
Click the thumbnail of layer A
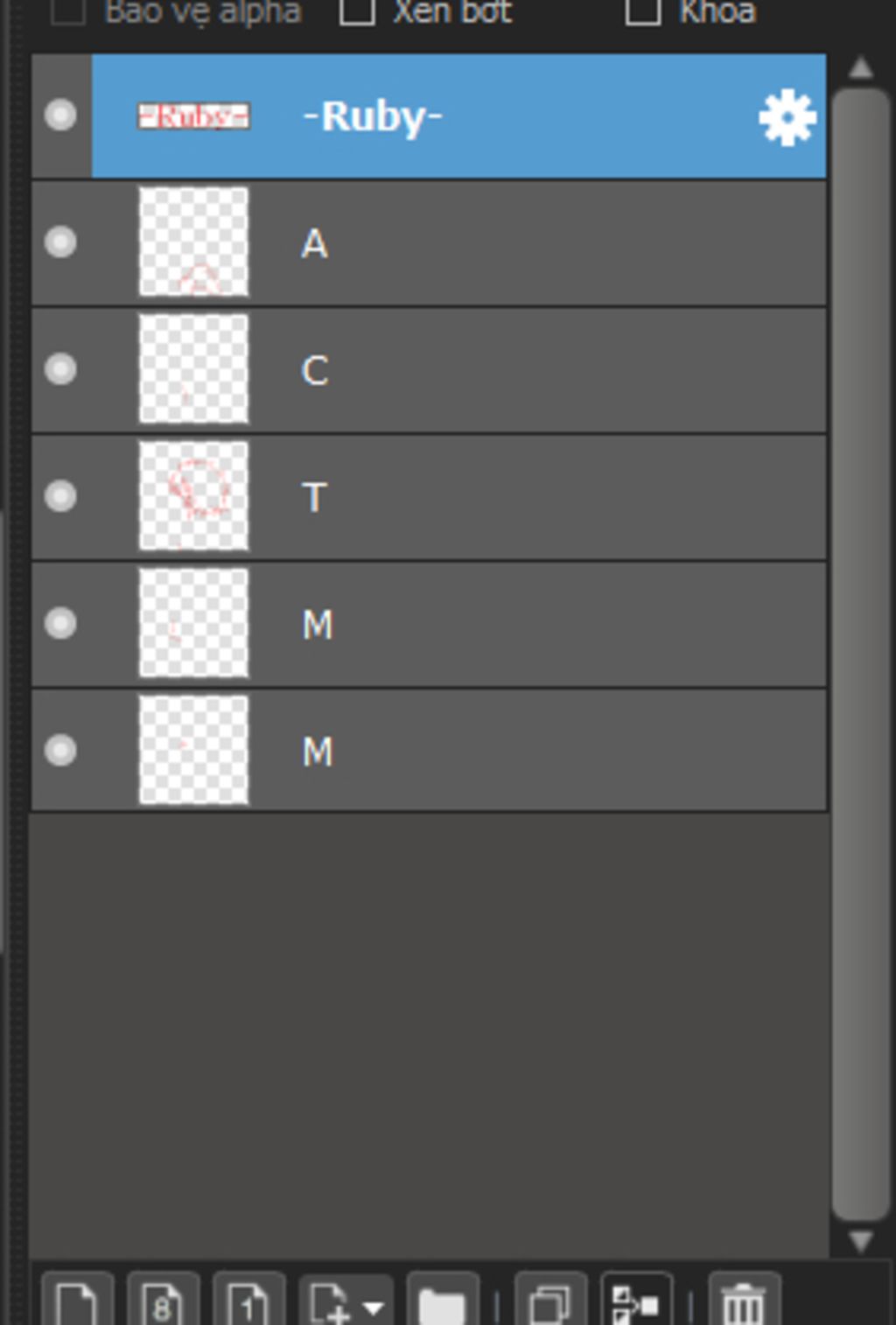[x=193, y=242]
